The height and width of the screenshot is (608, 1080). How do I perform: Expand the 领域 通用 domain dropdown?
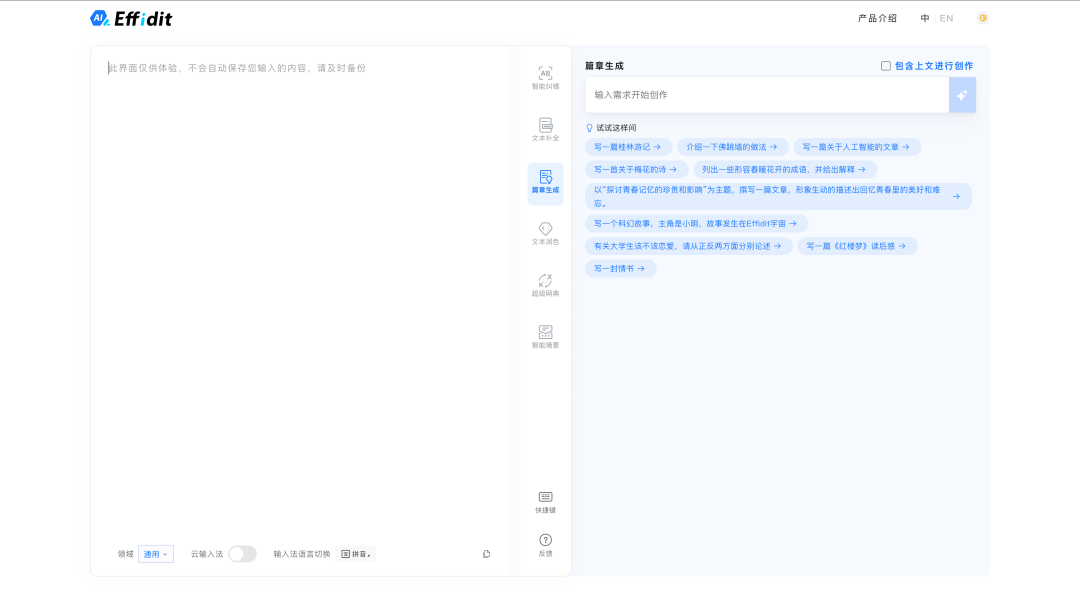pos(155,554)
